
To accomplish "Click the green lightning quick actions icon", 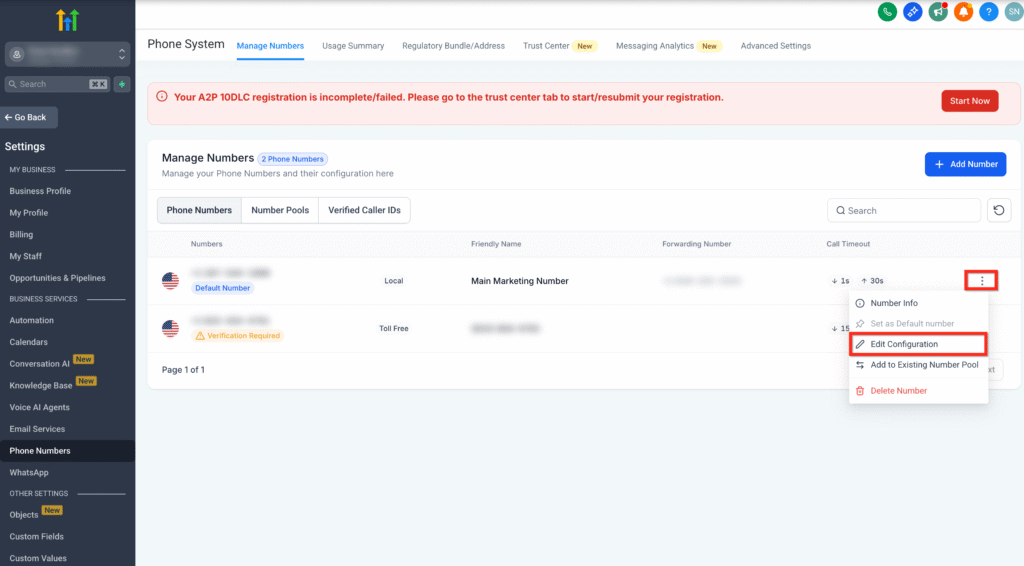I will tap(122, 84).
